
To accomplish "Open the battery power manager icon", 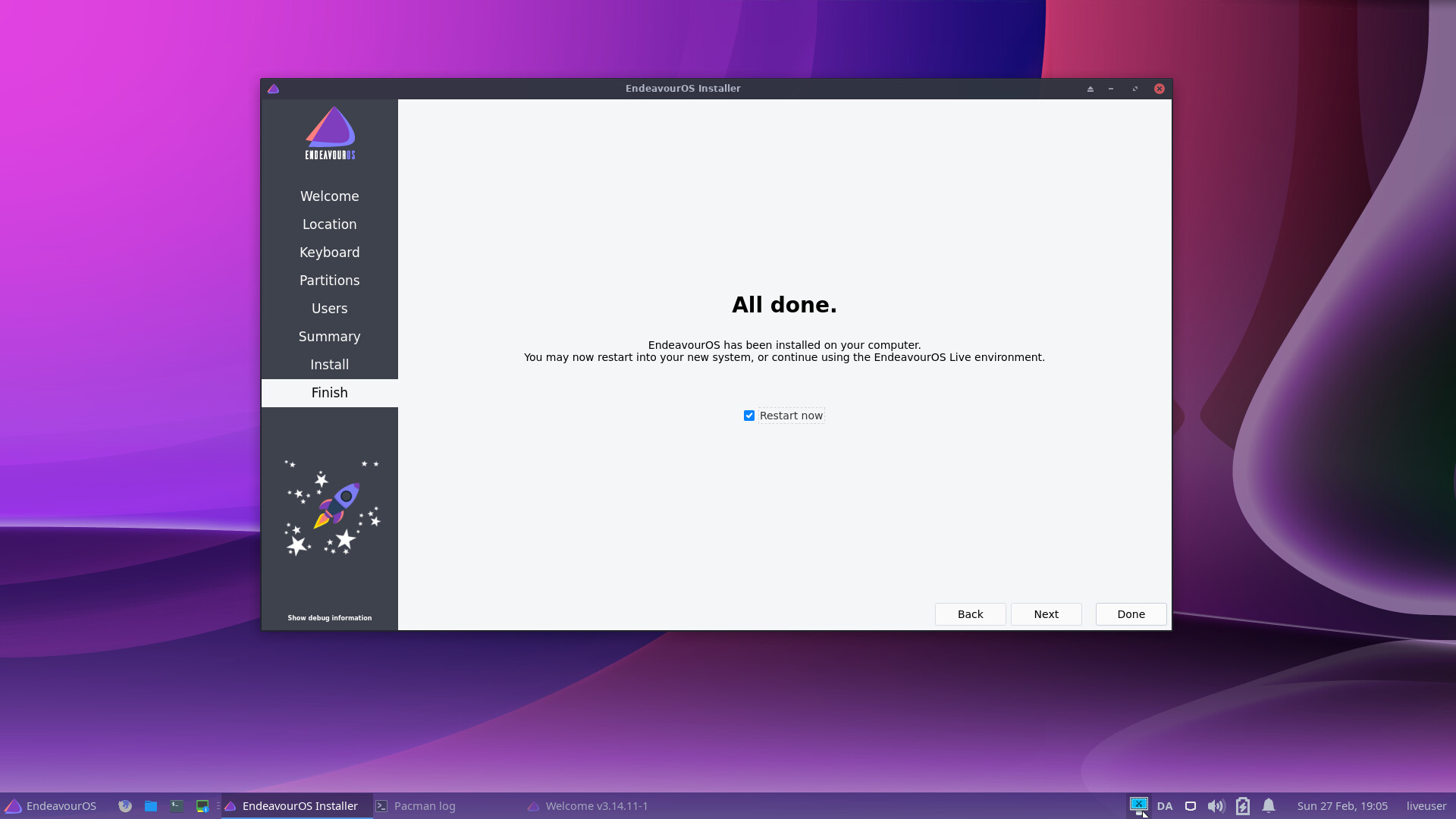I will (x=1242, y=806).
